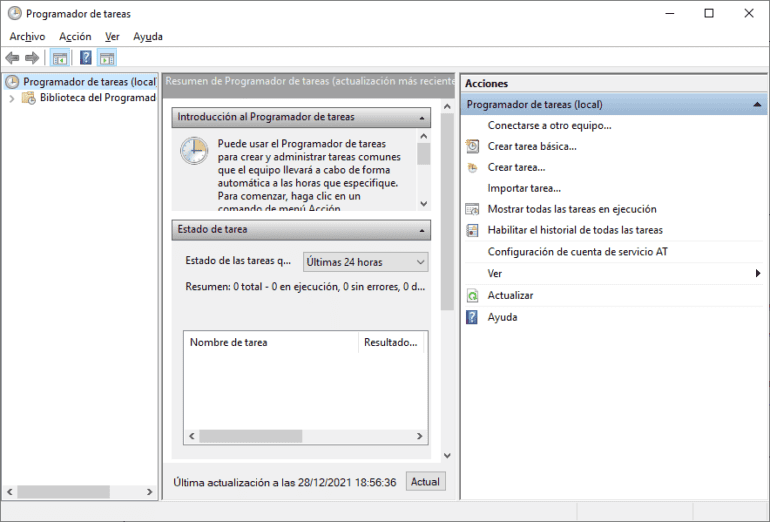Toggle the Action pane toolbar icon
The height and width of the screenshot is (522, 770).
coord(107,58)
